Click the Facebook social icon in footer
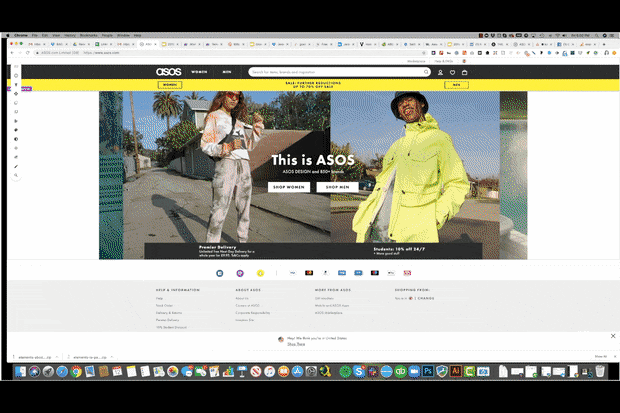 pos(220,273)
